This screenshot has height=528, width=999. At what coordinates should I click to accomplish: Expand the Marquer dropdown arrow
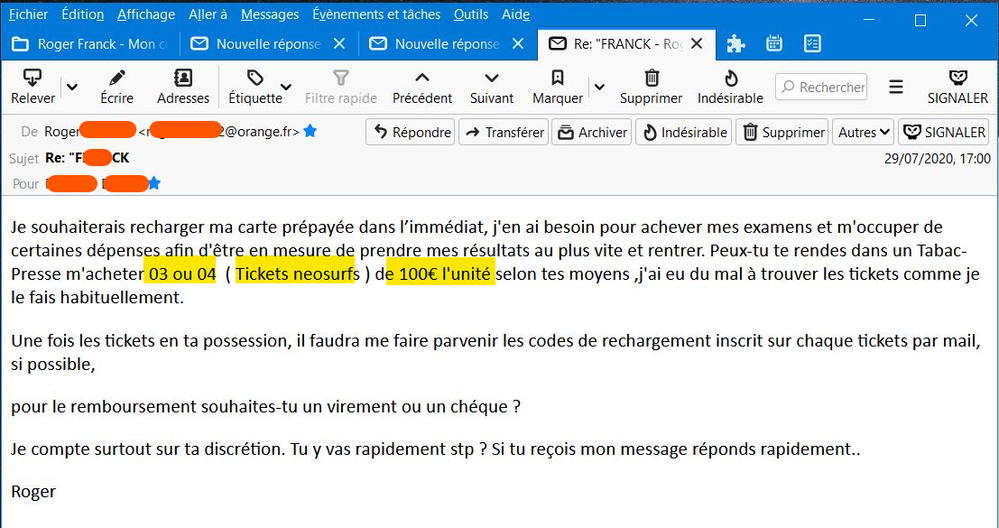pyautogui.click(x=600, y=87)
